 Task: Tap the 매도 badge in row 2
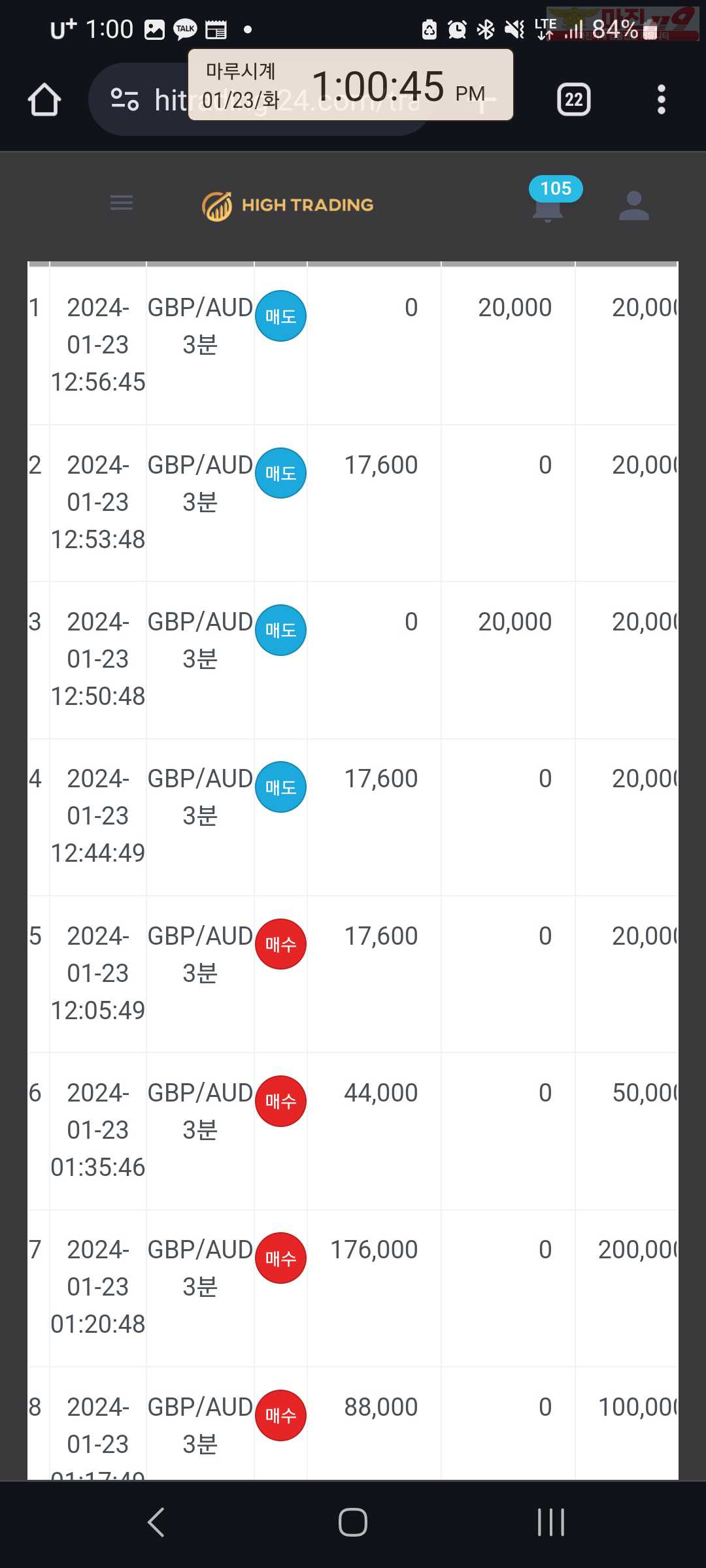pyautogui.click(x=280, y=473)
